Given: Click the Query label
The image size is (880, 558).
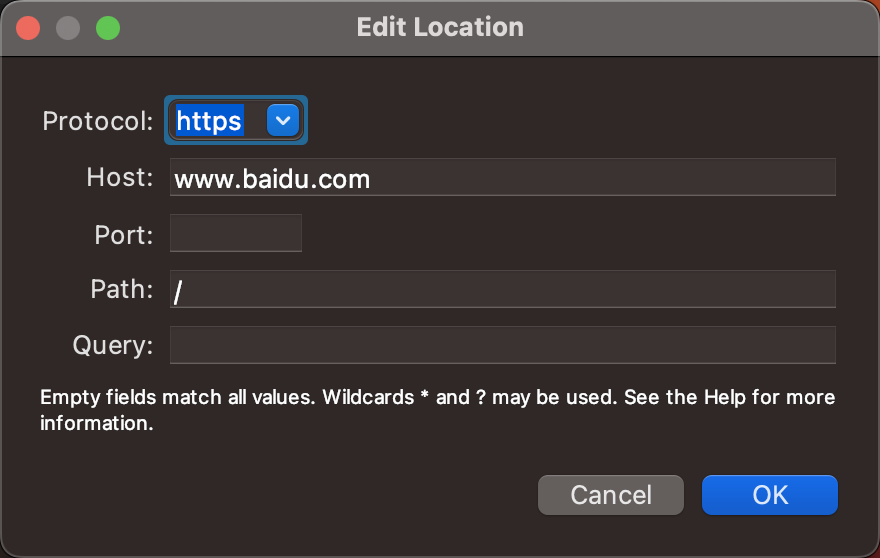Looking at the screenshot, I should [x=113, y=346].
